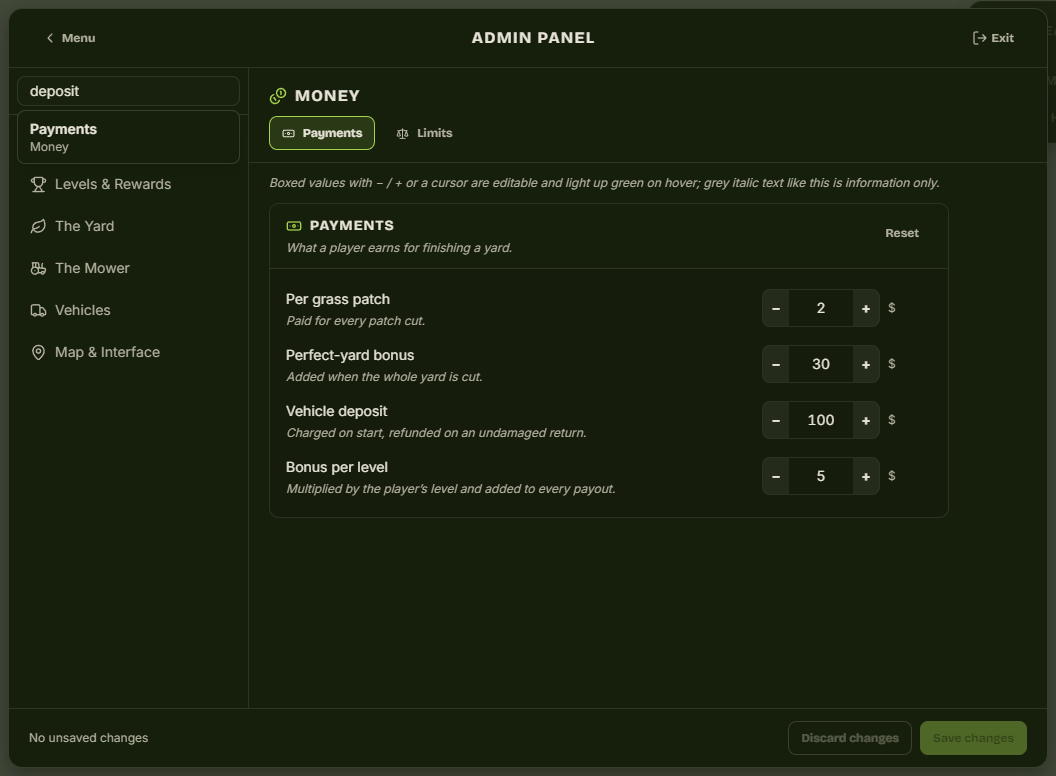Click the Map & Interface pin icon
The image size is (1056, 776).
[38, 352]
